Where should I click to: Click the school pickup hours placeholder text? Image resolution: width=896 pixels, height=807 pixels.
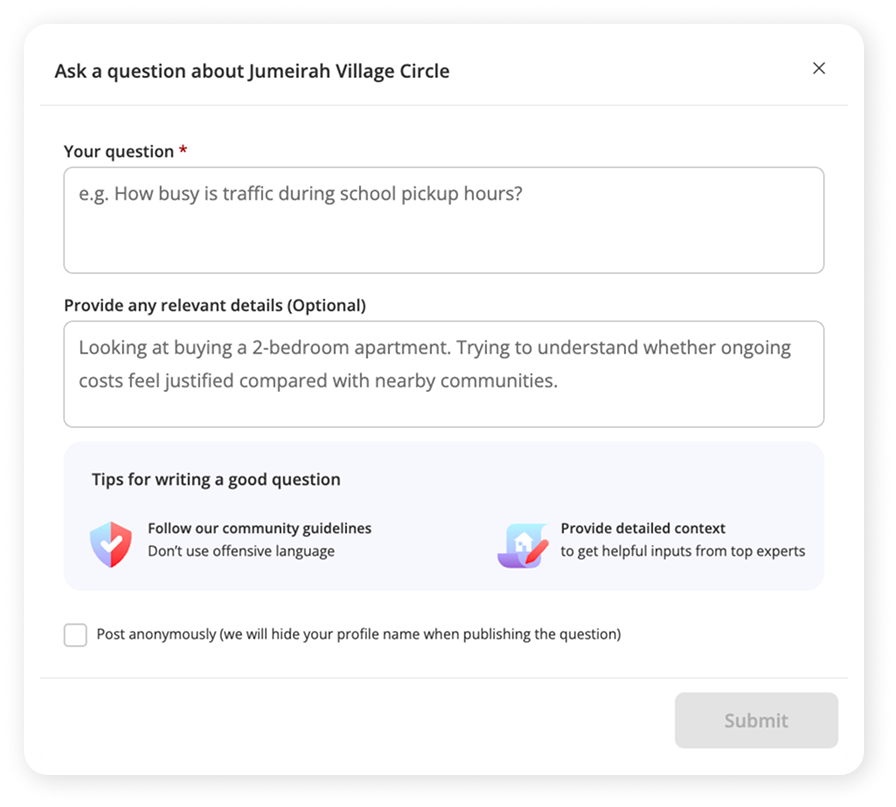(301, 194)
